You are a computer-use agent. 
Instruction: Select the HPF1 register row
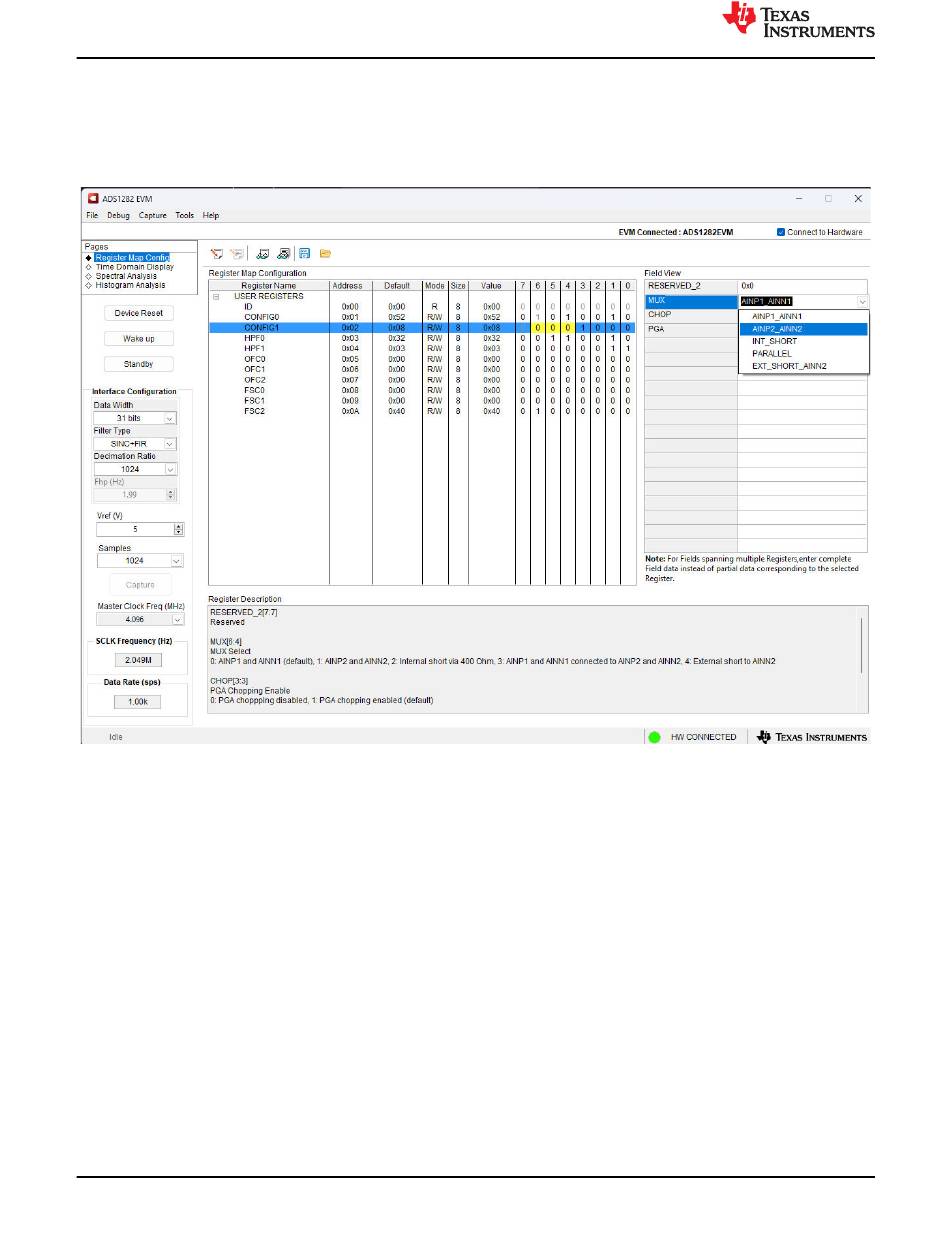(x=422, y=348)
